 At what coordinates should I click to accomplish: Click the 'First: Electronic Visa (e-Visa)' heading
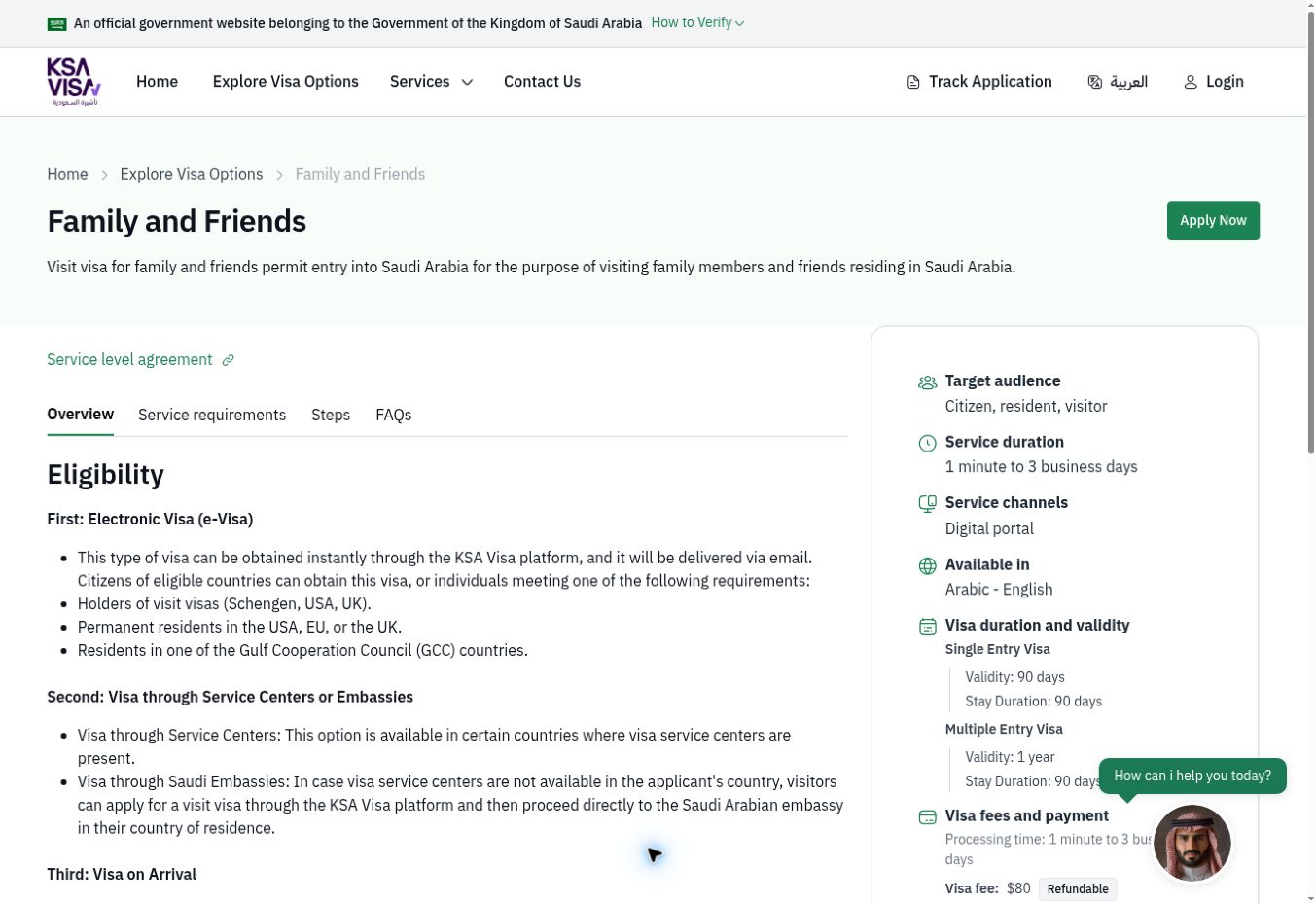click(150, 520)
